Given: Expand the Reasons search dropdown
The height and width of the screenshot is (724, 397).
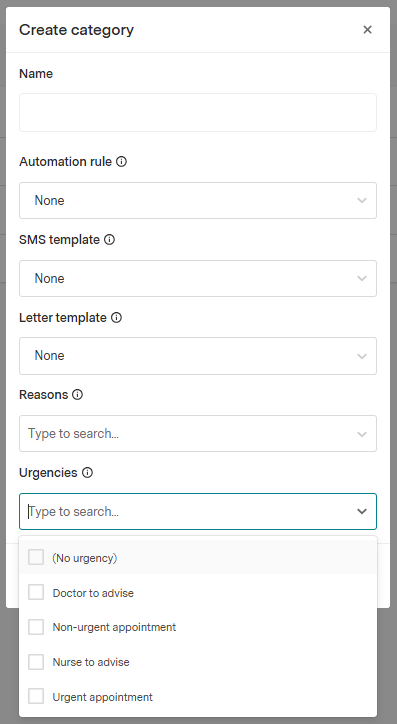Looking at the screenshot, I should click(x=198, y=434).
